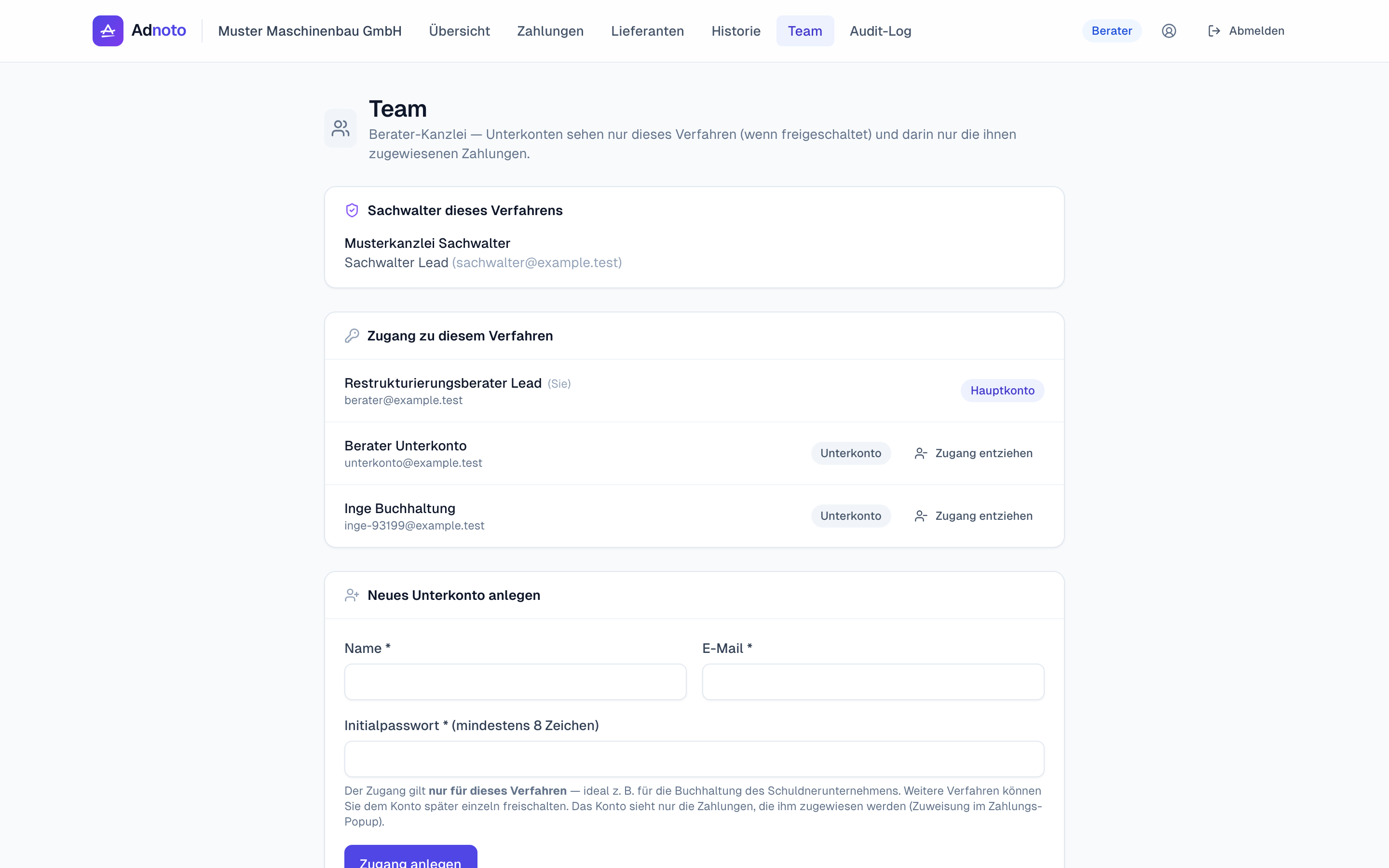Click the (Sie) marker
Viewport: 1389px width, 868px height.
click(x=559, y=384)
